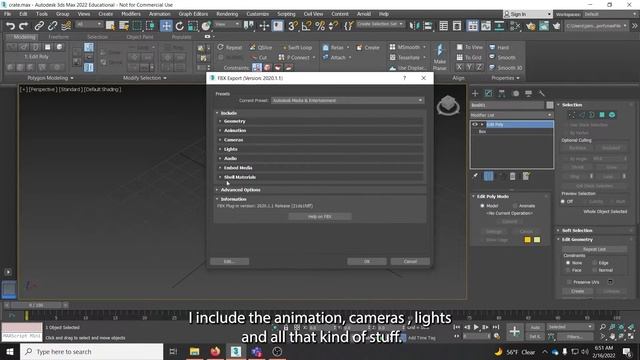
Task: Select the Select and Link chain icon
Action: coord(39,26)
